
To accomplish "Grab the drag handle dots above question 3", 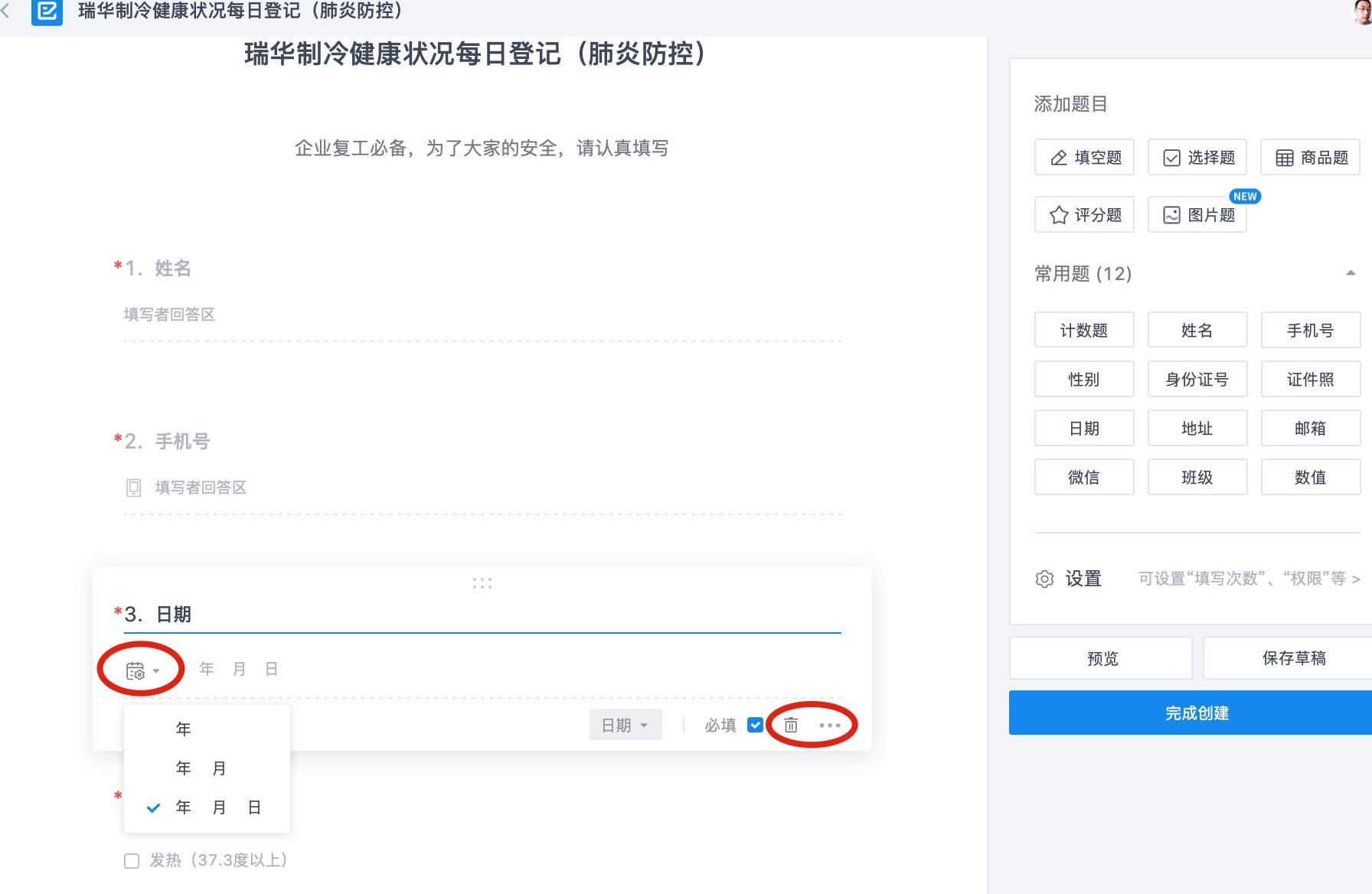I will tap(482, 583).
